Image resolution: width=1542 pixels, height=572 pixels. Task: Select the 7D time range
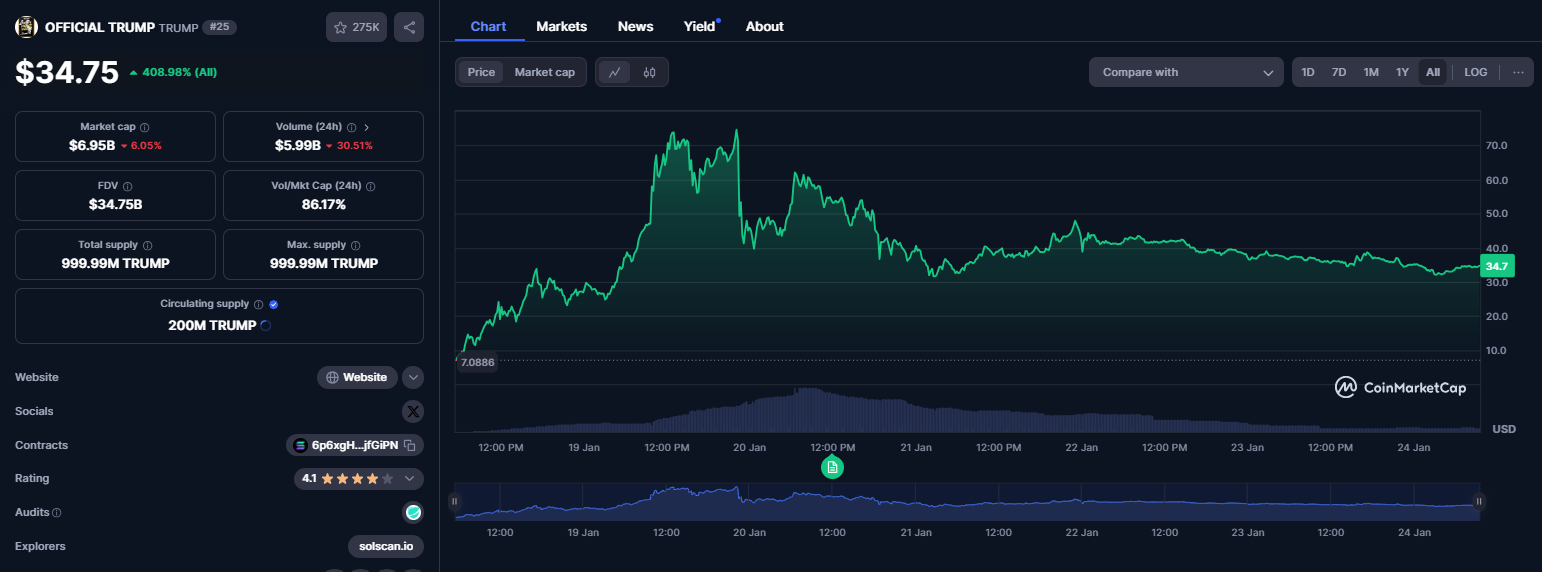tap(1339, 72)
